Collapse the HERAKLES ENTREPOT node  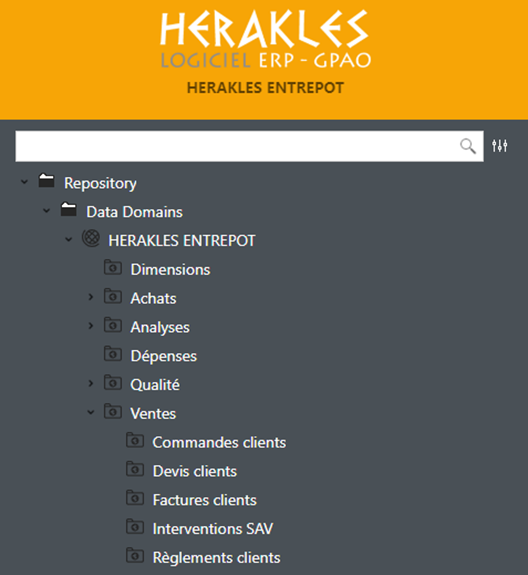tap(69, 239)
